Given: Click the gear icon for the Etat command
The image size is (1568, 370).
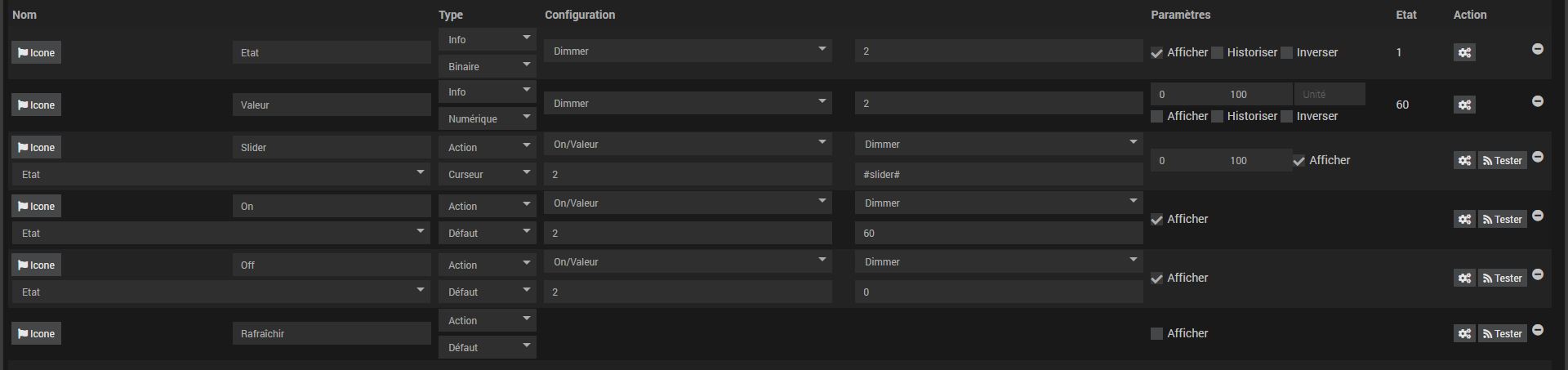Looking at the screenshot, I should [1464, 53].
